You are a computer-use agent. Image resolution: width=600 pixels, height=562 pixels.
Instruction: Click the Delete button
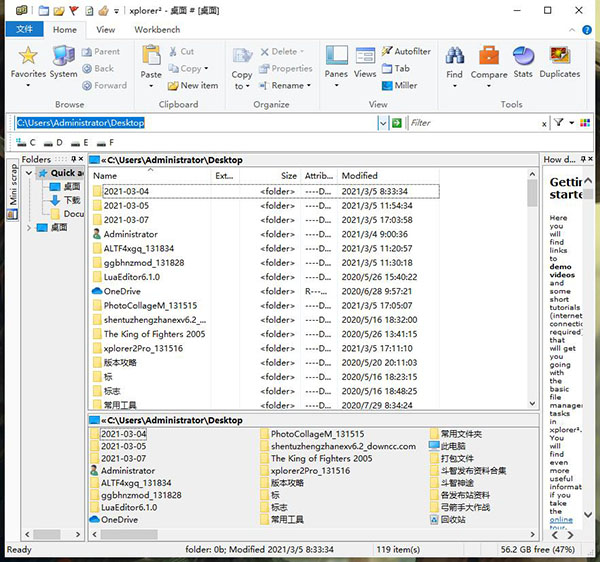[279, 52]
